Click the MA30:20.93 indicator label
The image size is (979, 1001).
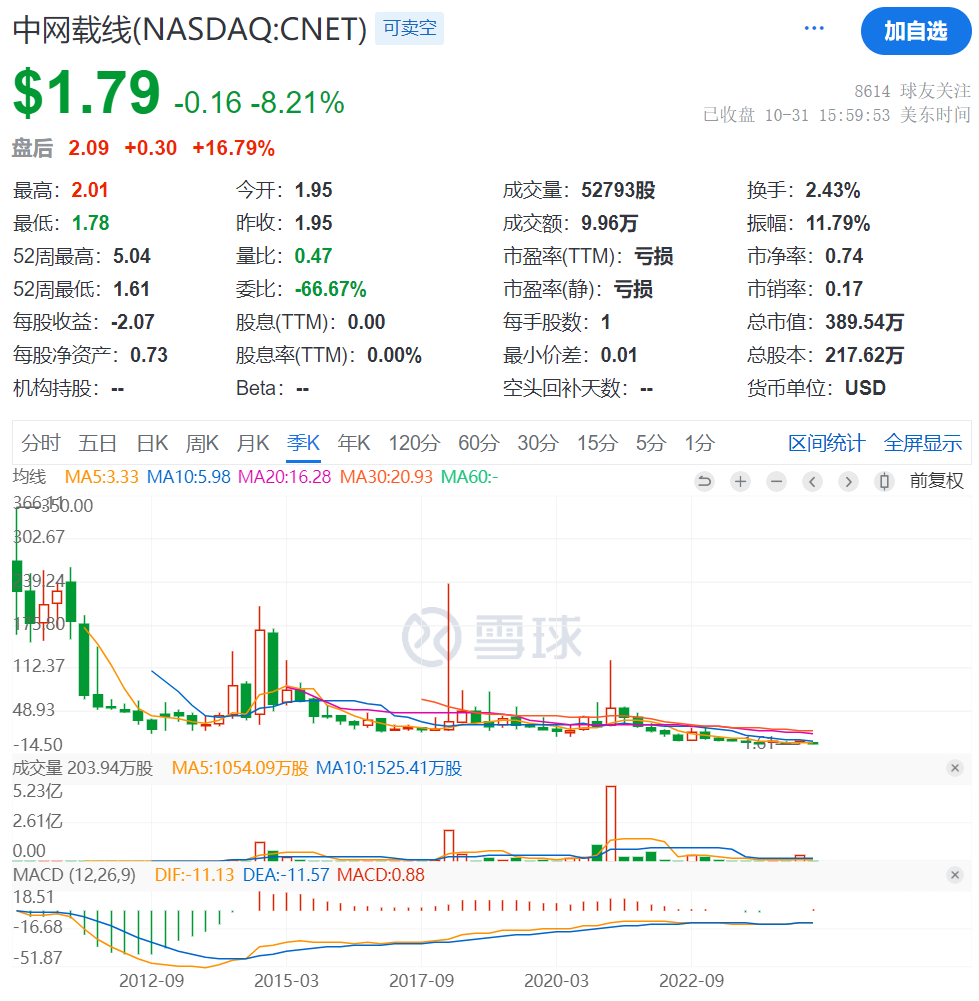coord(386,477)
